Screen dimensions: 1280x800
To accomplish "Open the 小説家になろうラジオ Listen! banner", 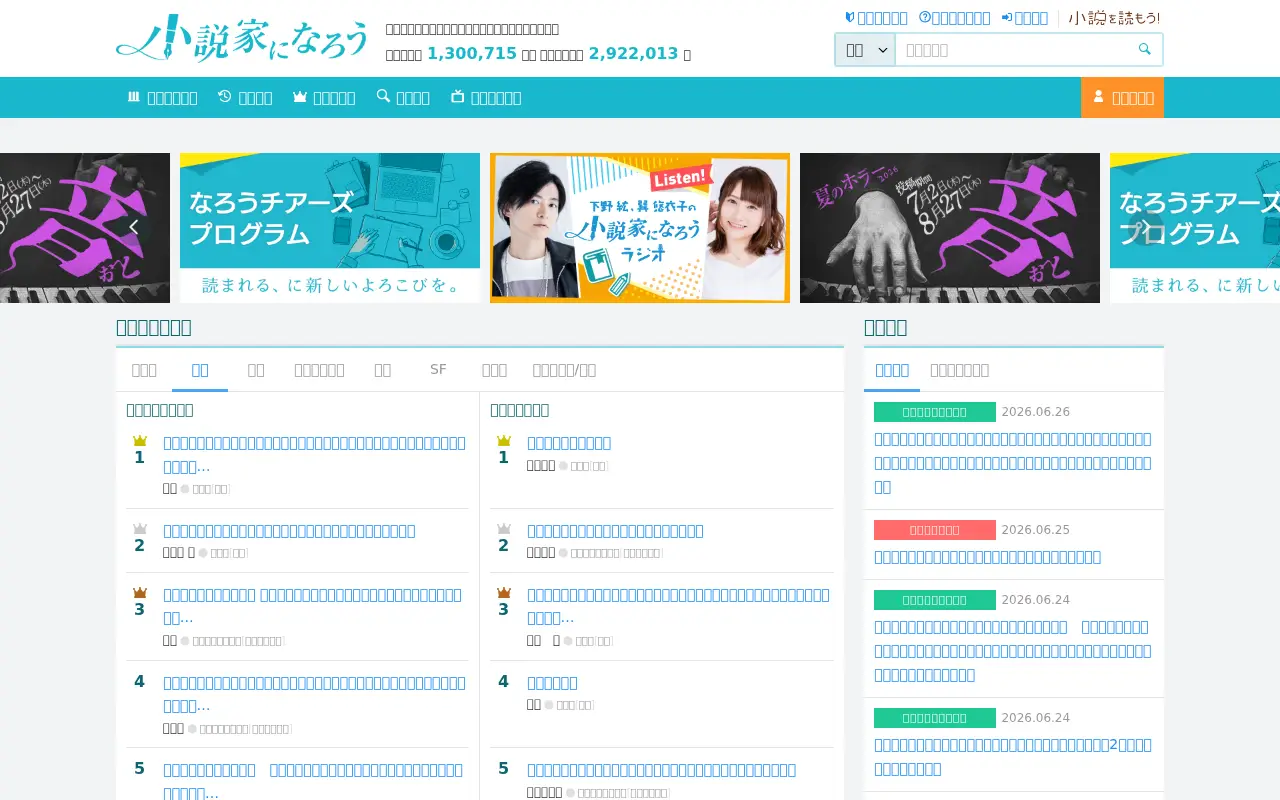I will tap(640, 228).
